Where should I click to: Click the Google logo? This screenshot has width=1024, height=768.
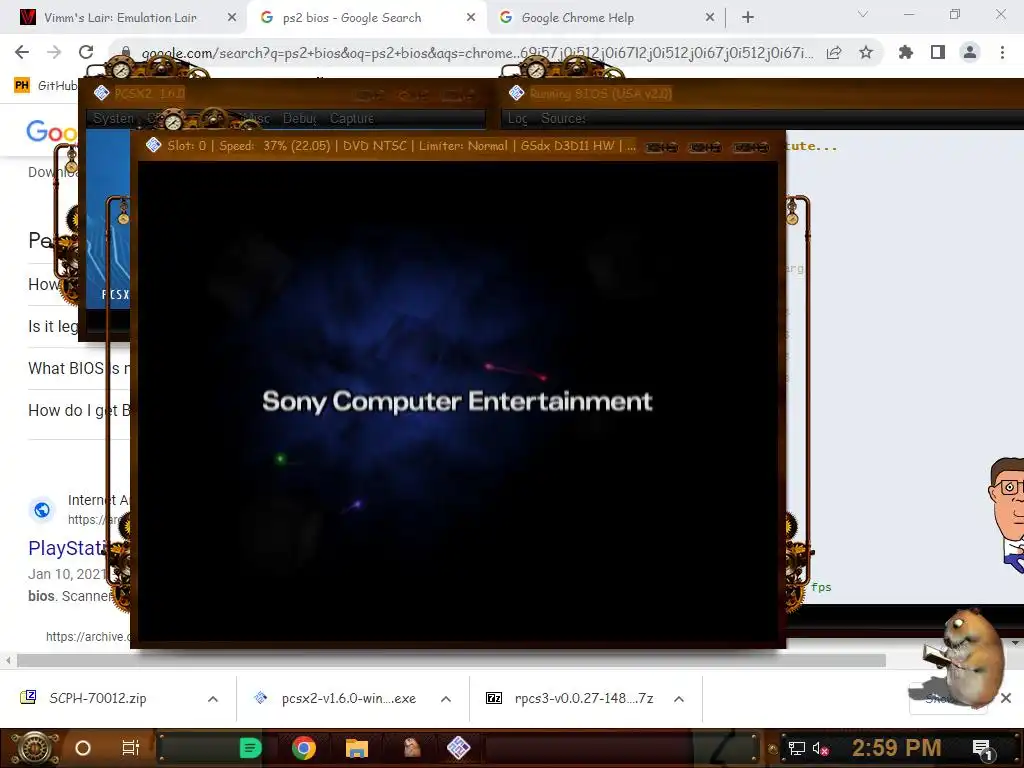[51, 131]
